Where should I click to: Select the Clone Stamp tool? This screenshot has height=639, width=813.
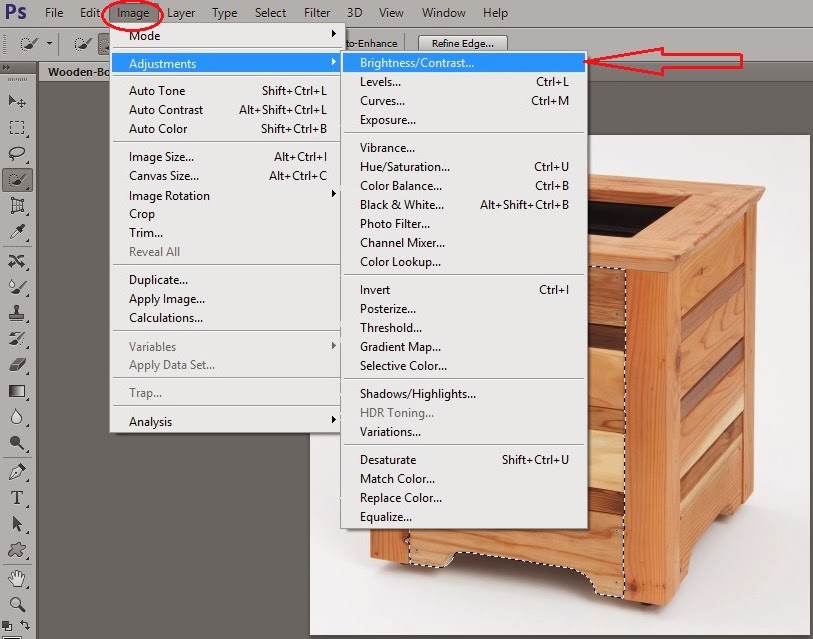pyautogui.click(x=17, y=313)
